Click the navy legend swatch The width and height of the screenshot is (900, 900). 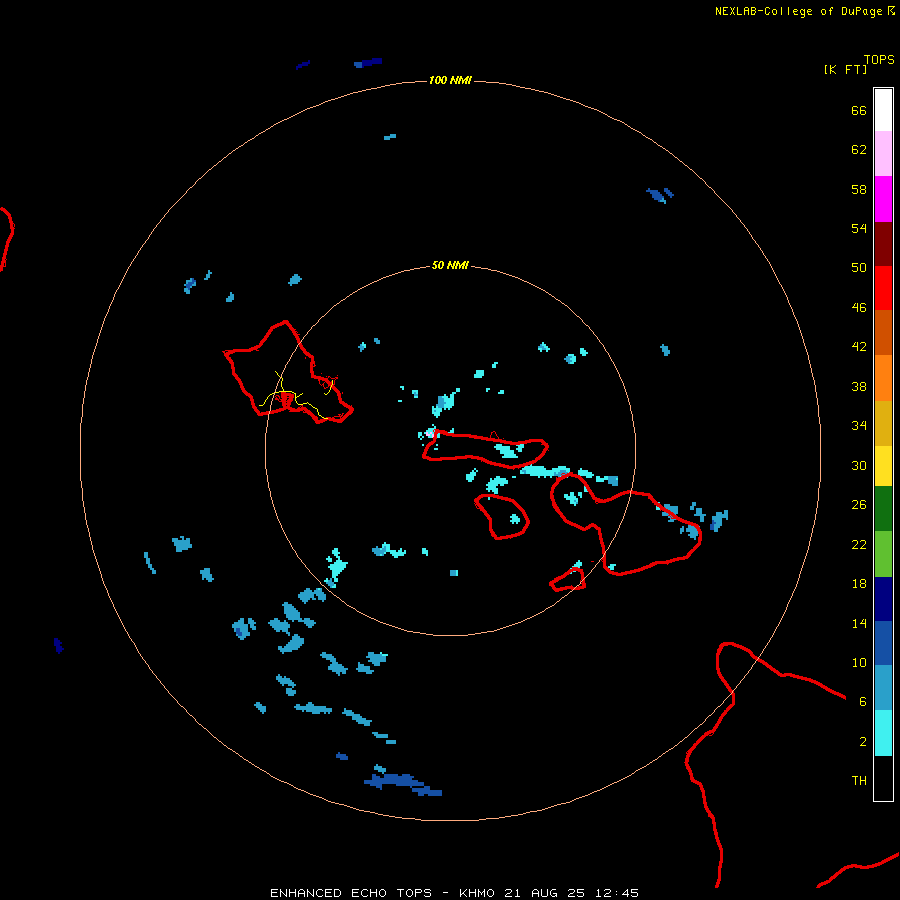pos(883,599)
